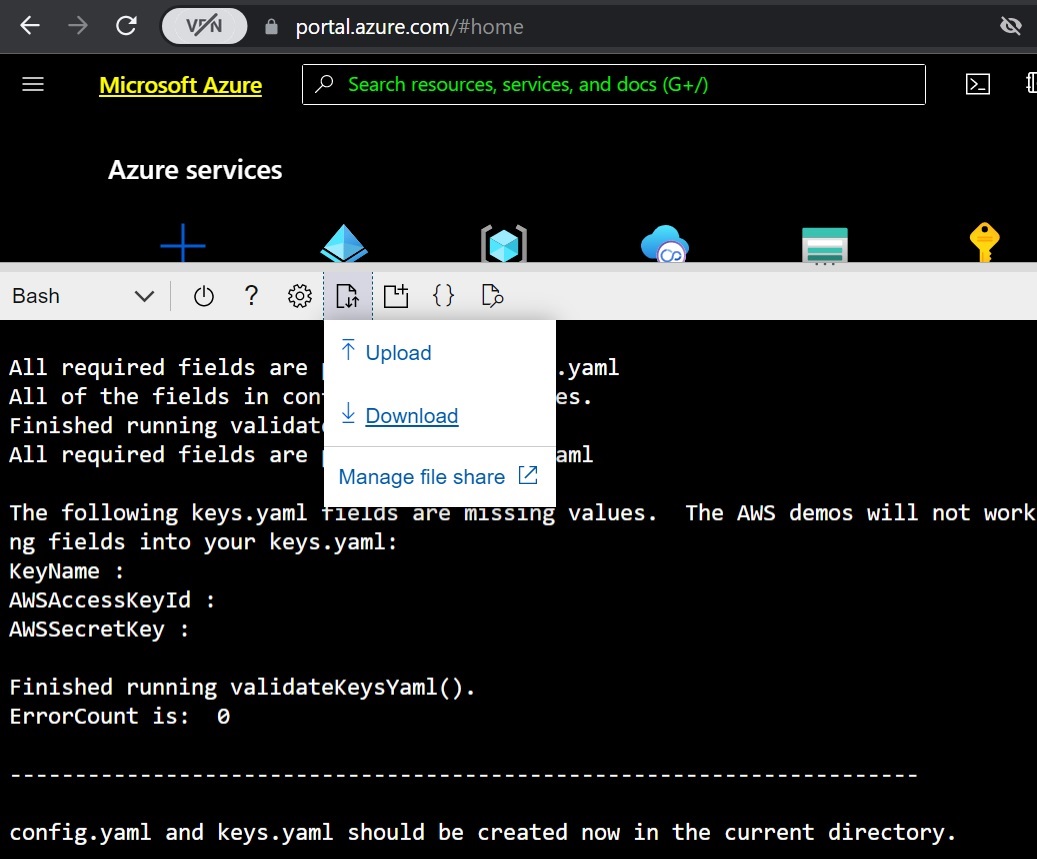Click the web preview document icon
The image size is (1037, 859).
[492, 296]
